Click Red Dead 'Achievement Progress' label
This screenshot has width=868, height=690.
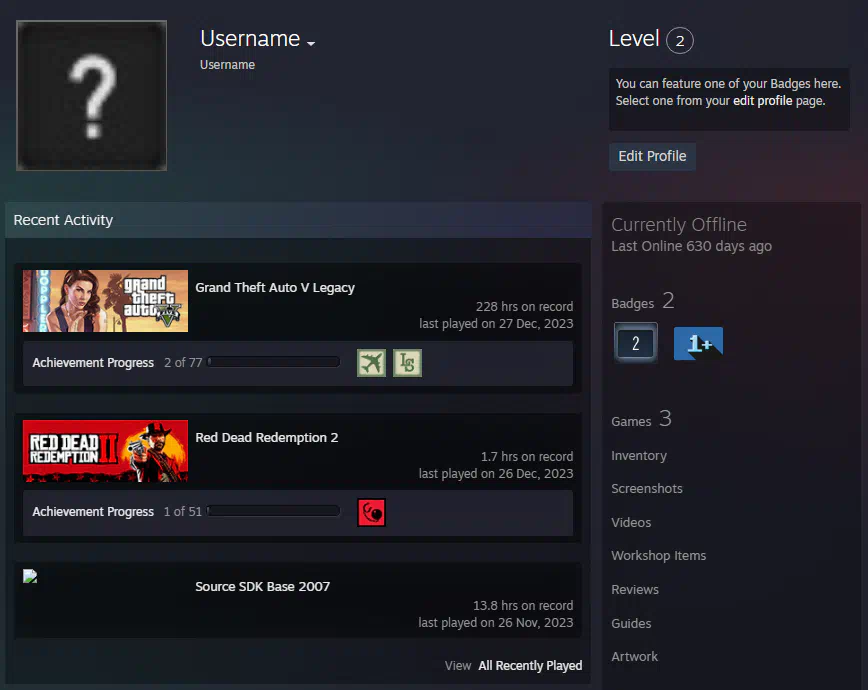click(93, 512)
